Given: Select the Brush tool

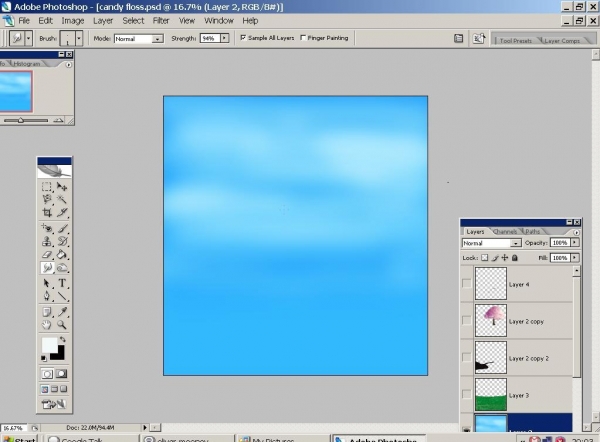Looking at the screenshot, I should pyautogui.click(x=62, y=228).
